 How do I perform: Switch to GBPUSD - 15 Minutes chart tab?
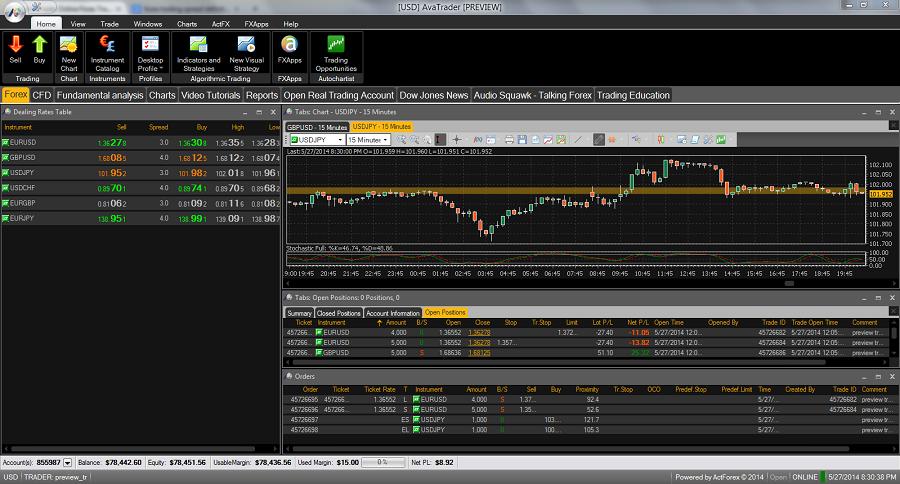point(317,127)
